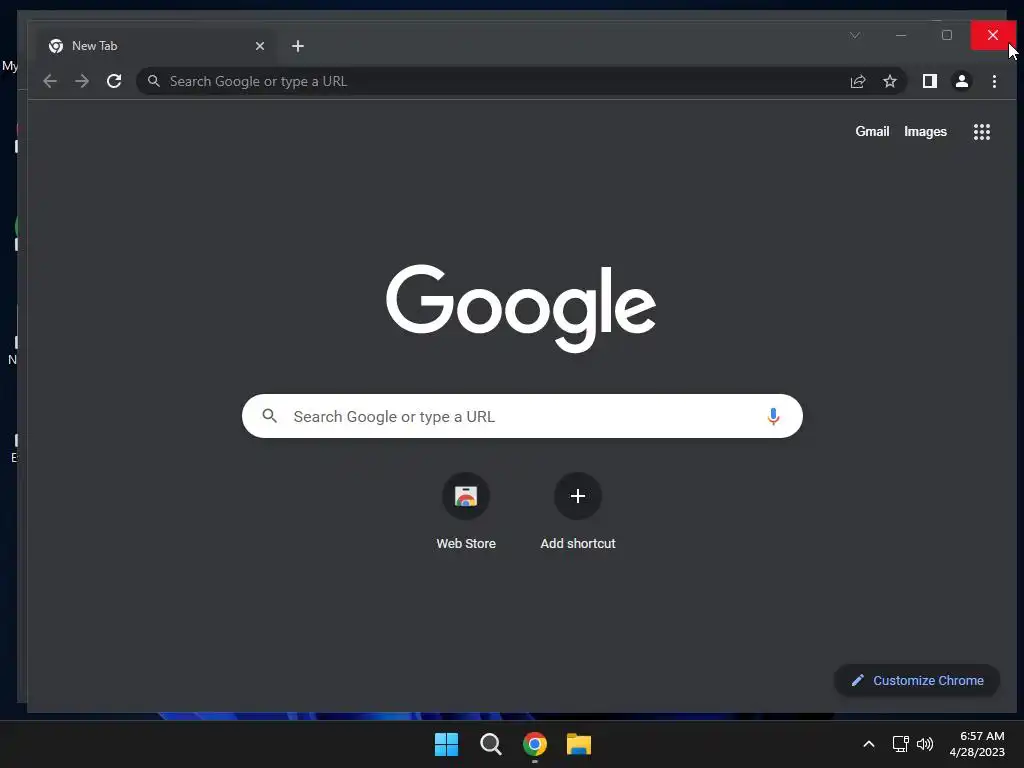Image resolution: width=1024 pixels, height=768 pixels.
Task: Click the Customize Chrome button
Action: [917, 680]
